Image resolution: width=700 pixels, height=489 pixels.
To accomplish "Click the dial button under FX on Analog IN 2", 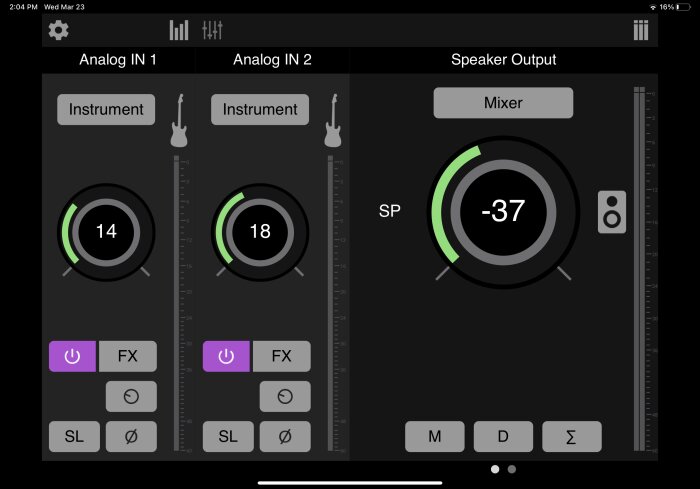I will click(285, 397).
